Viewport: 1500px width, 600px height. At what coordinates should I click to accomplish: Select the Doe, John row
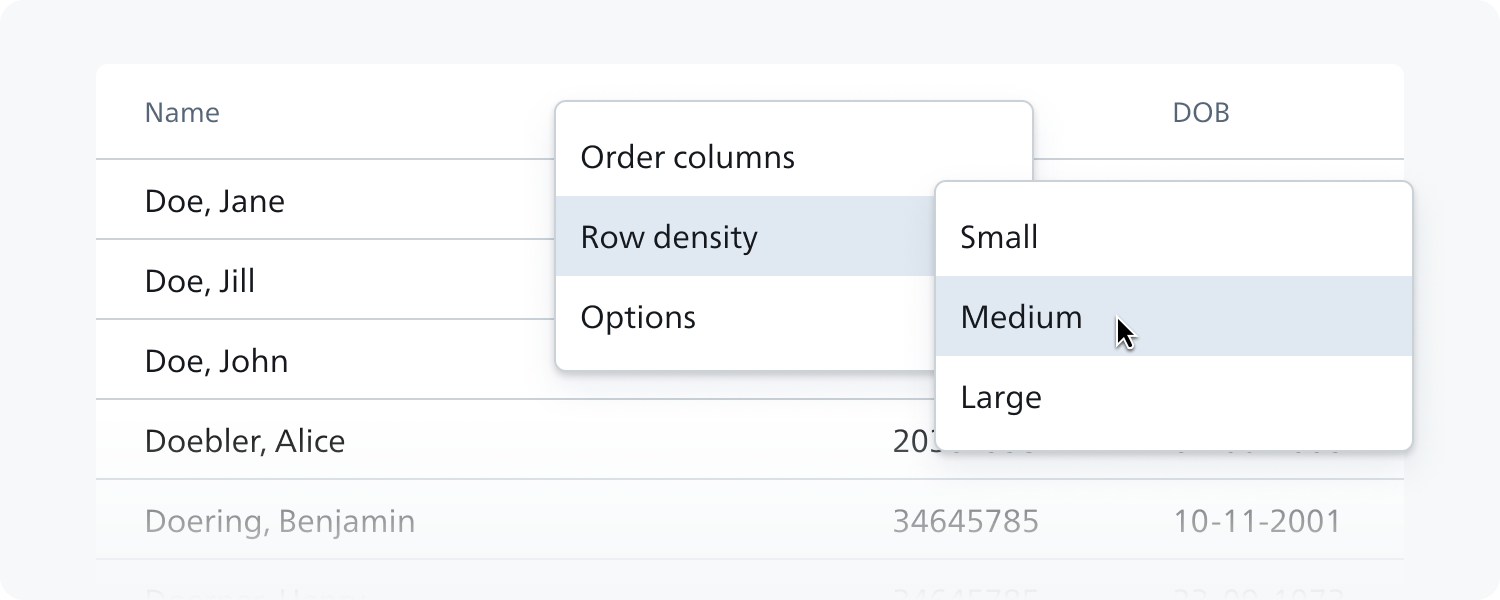coord(325,360)
